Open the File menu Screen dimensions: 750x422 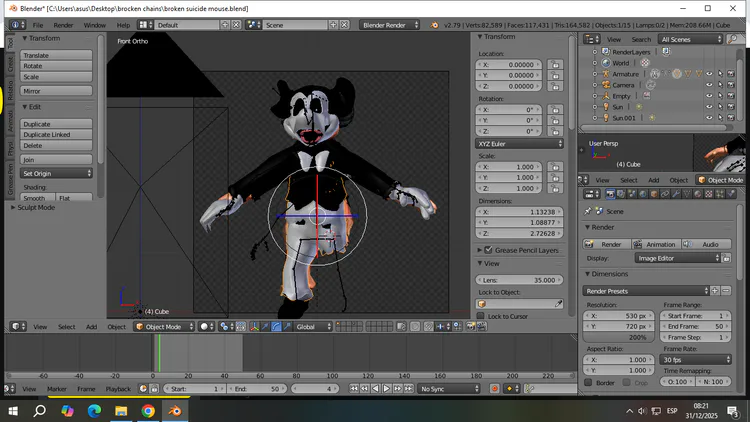coord(38,25)
